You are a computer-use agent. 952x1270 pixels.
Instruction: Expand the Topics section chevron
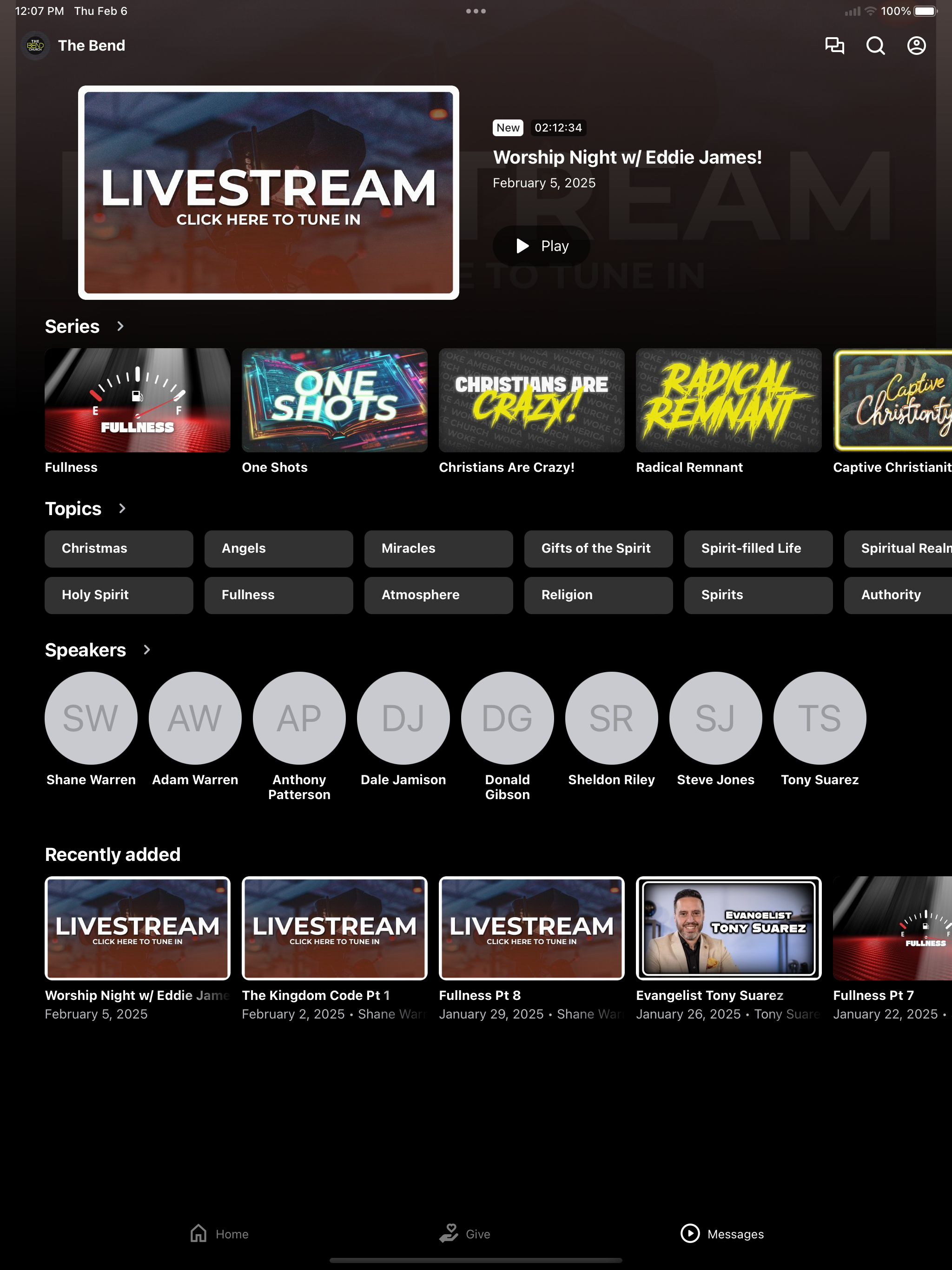pos(122,508)
